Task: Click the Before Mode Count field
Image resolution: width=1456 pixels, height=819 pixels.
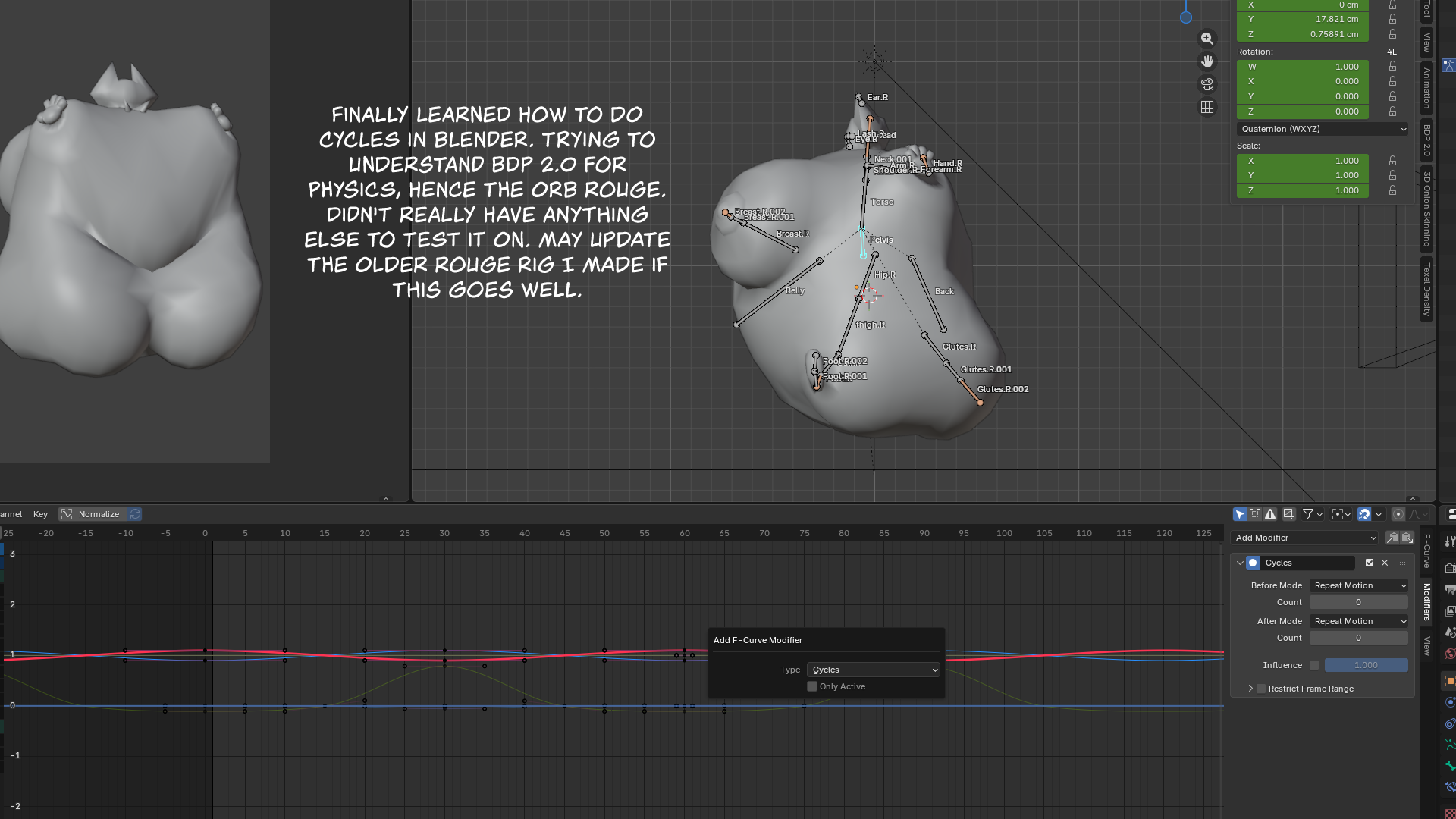Action: click(x=1359, y=602)
